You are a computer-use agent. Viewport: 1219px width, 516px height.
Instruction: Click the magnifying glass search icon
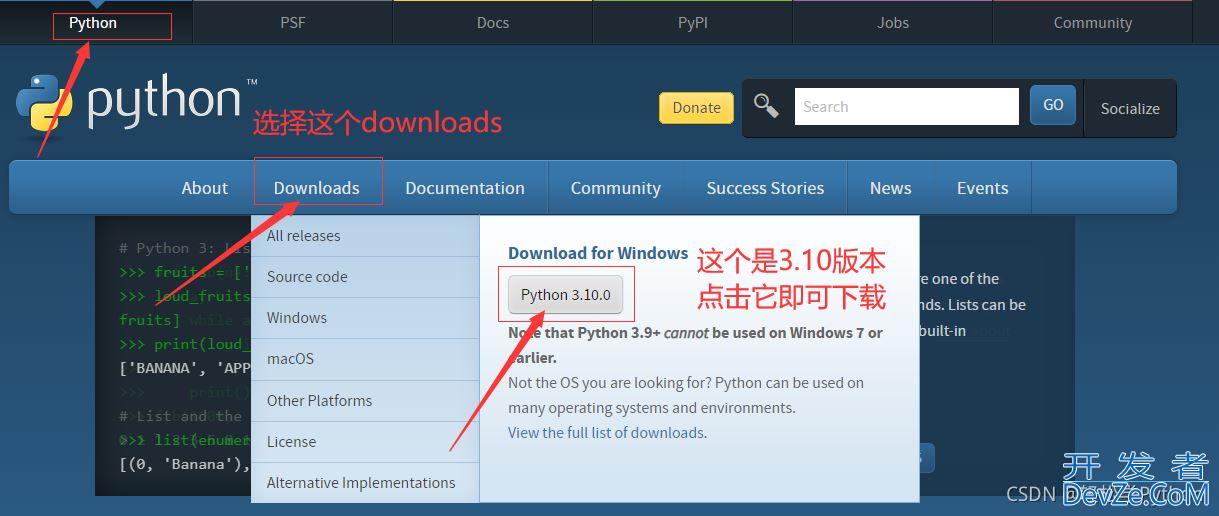(766, 105)
